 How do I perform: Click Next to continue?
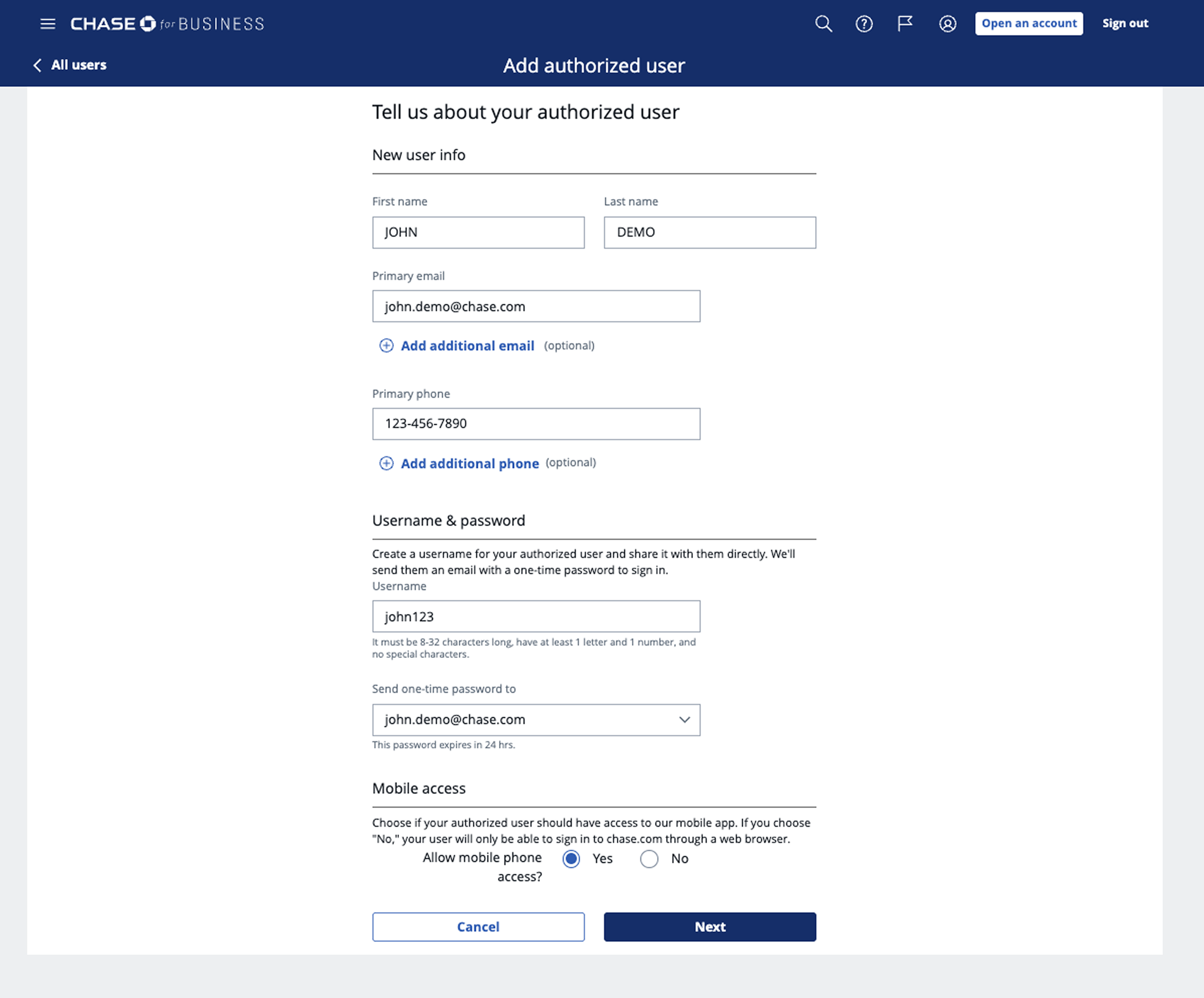[710, 927]
